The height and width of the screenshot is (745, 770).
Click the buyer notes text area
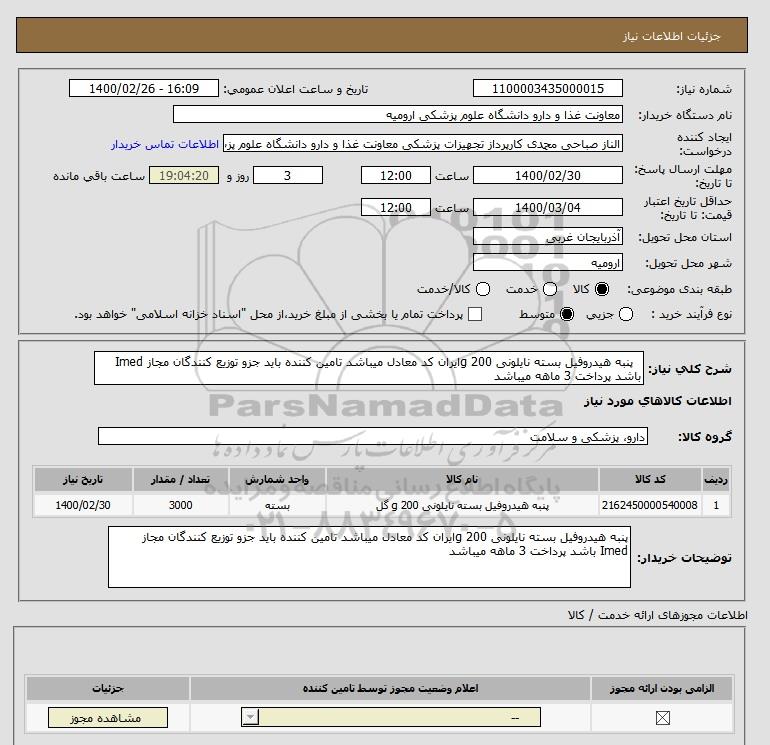pyautogui.click(x=369, y=557)
